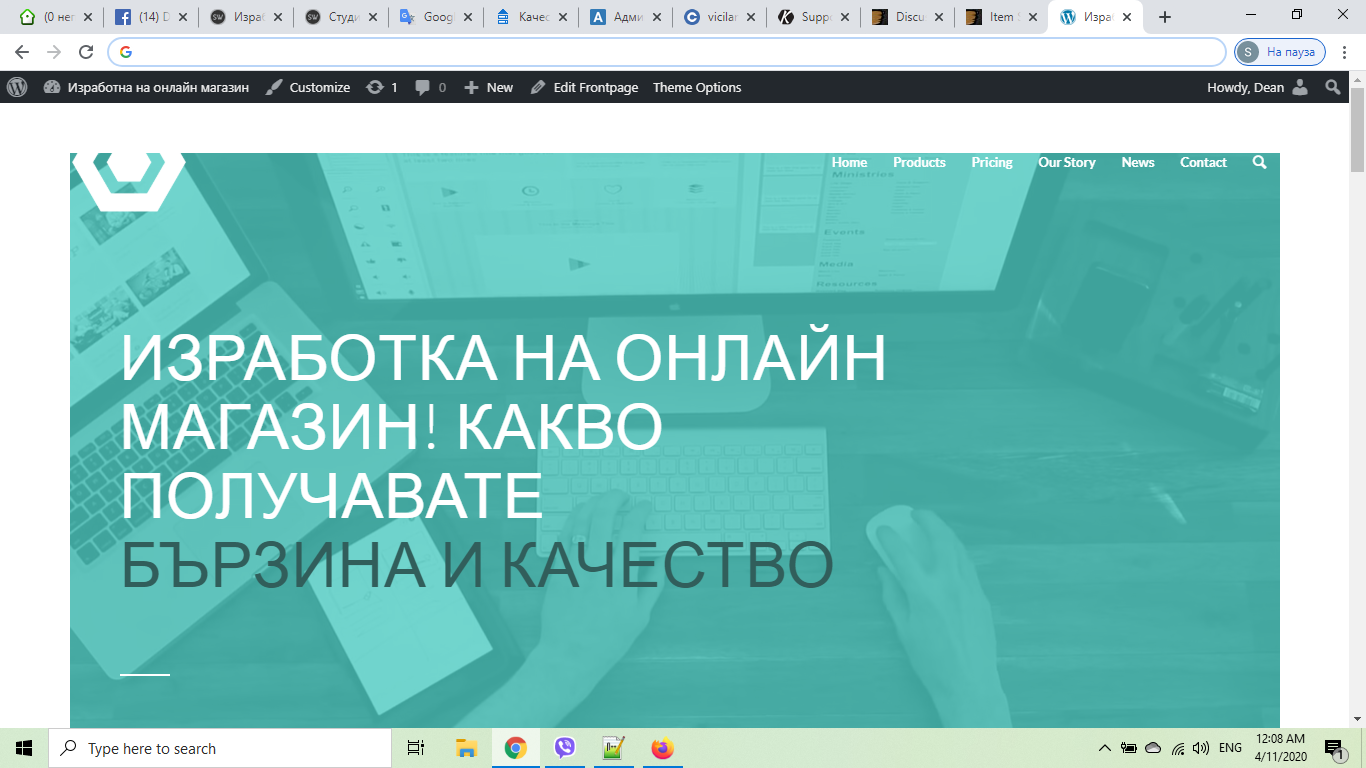Open News in site navigation

(1138, 162)
